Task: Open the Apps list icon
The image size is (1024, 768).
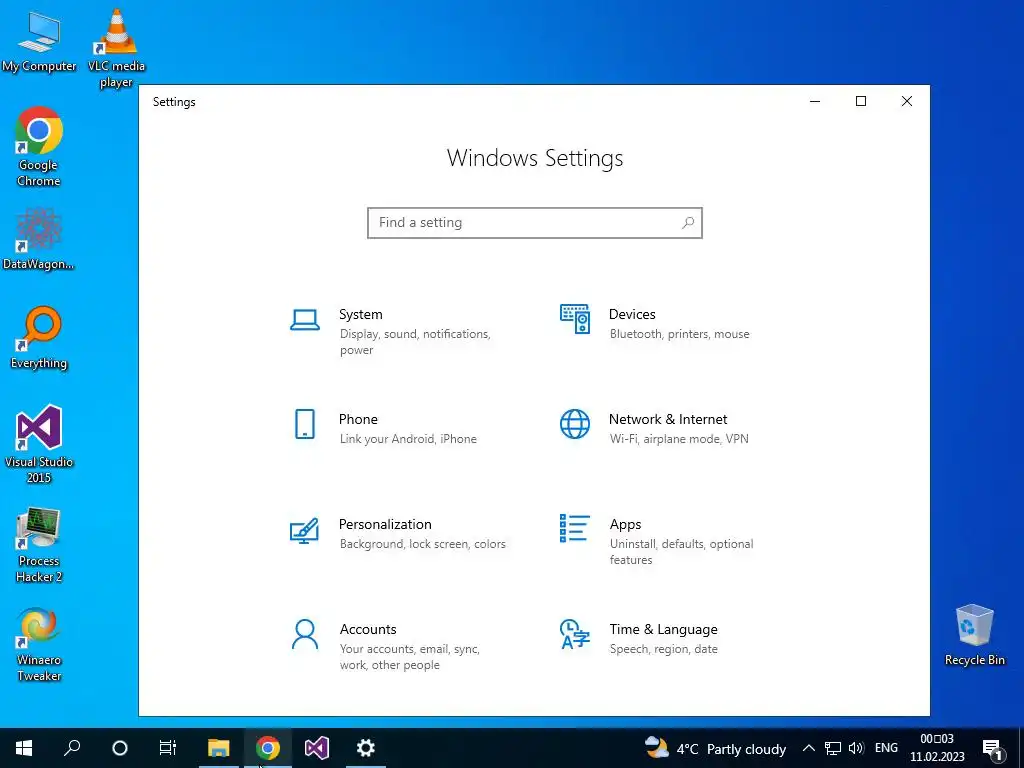Action: pyautogui.click(x=575, y=528)
